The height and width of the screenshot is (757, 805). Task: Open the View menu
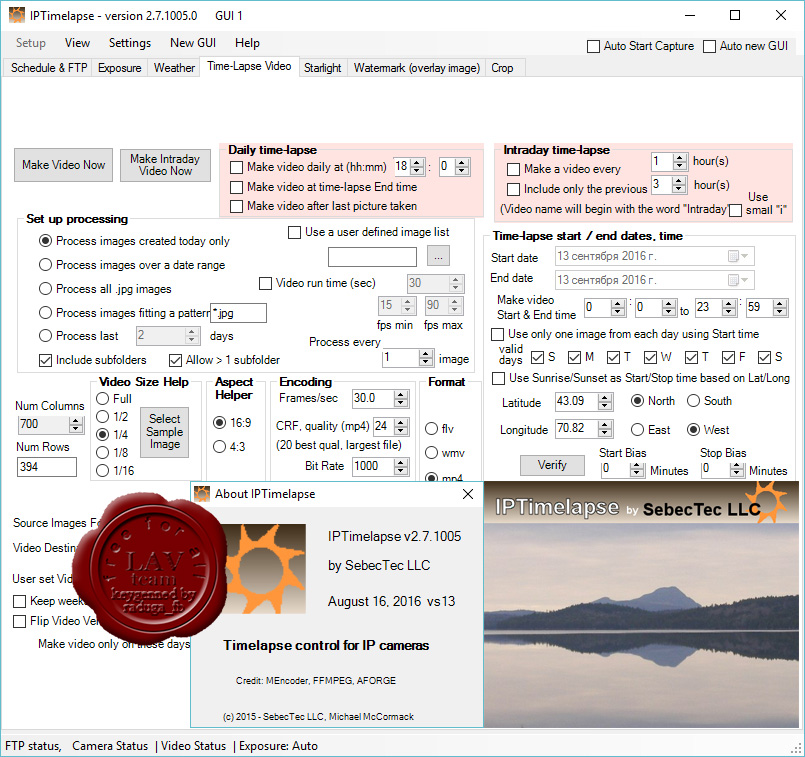(x=78, y=43)
